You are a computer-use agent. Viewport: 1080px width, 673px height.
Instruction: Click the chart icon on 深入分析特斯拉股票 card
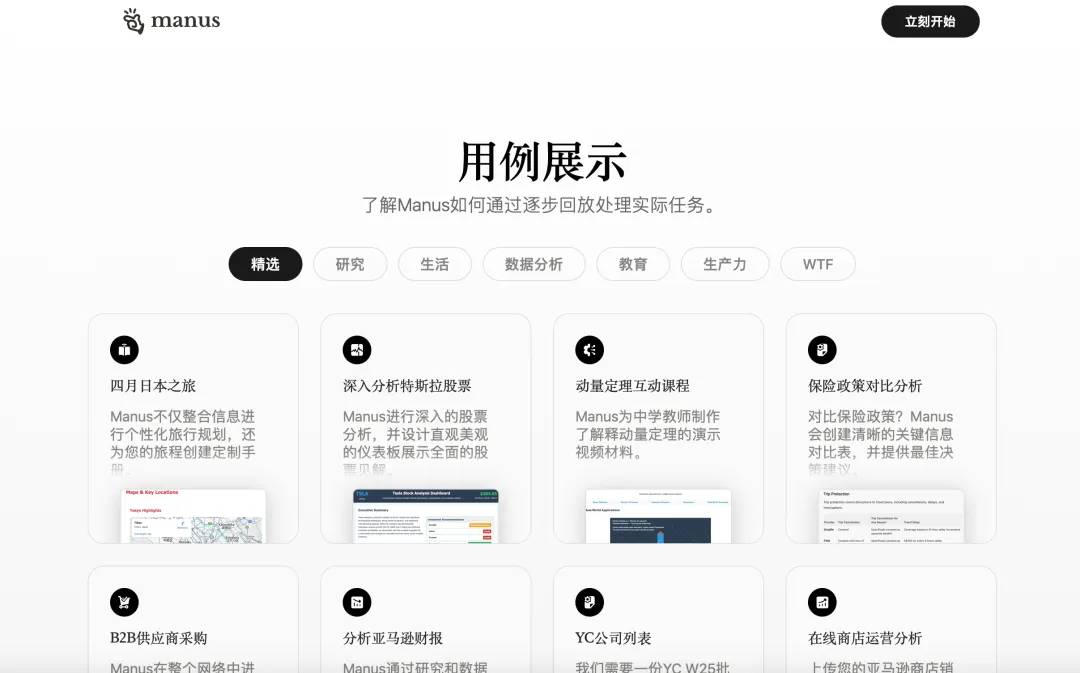[357, 350]
